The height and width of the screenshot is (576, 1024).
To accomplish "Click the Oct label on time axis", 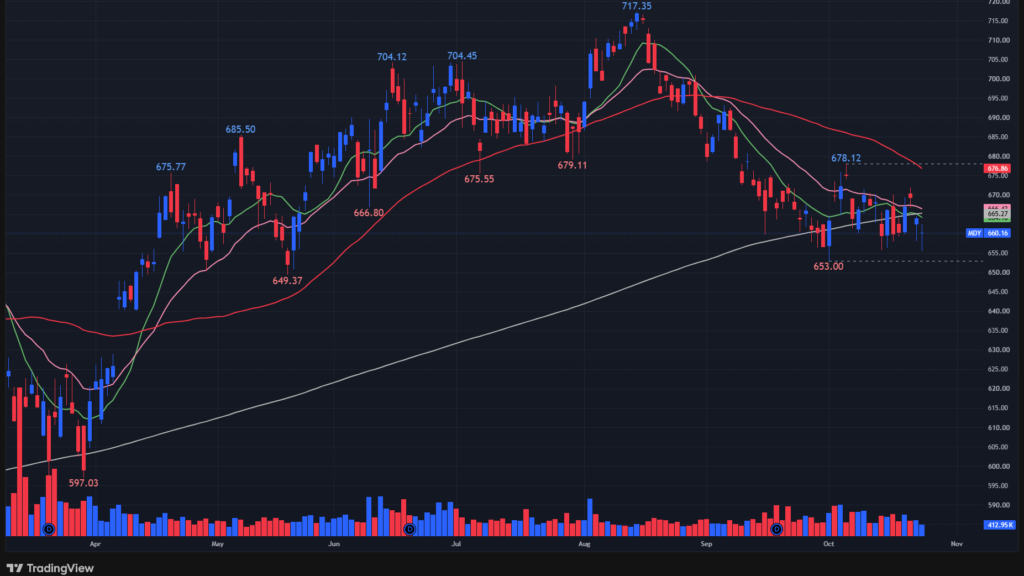I will [x=828, y=544].
